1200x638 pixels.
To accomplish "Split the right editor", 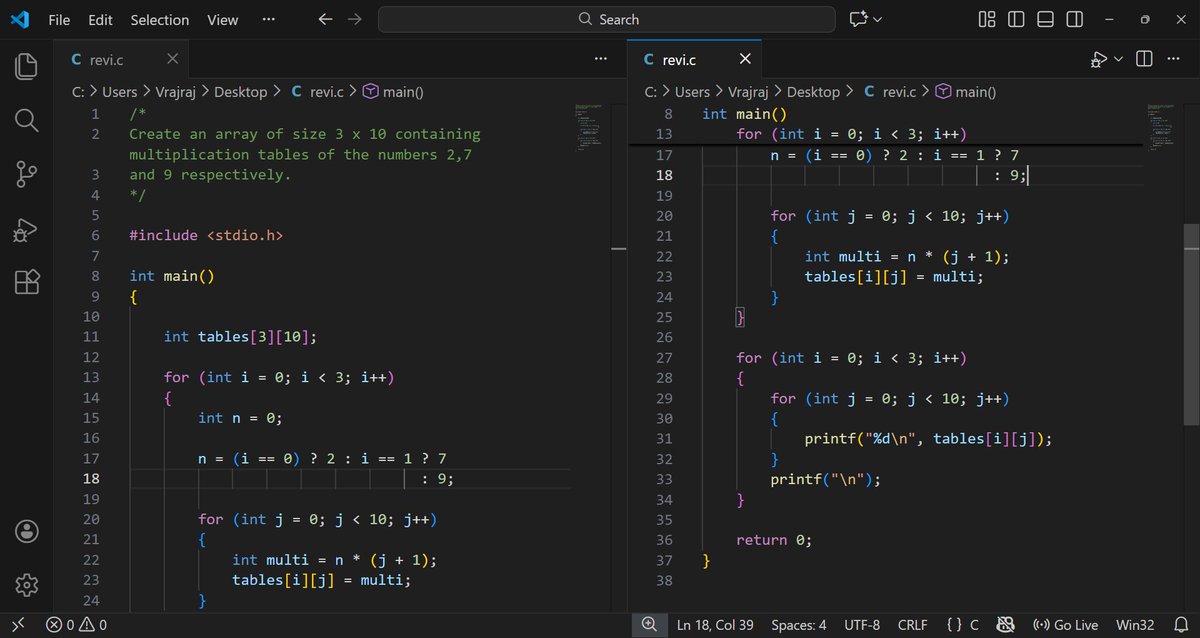I will point(1145,60).
